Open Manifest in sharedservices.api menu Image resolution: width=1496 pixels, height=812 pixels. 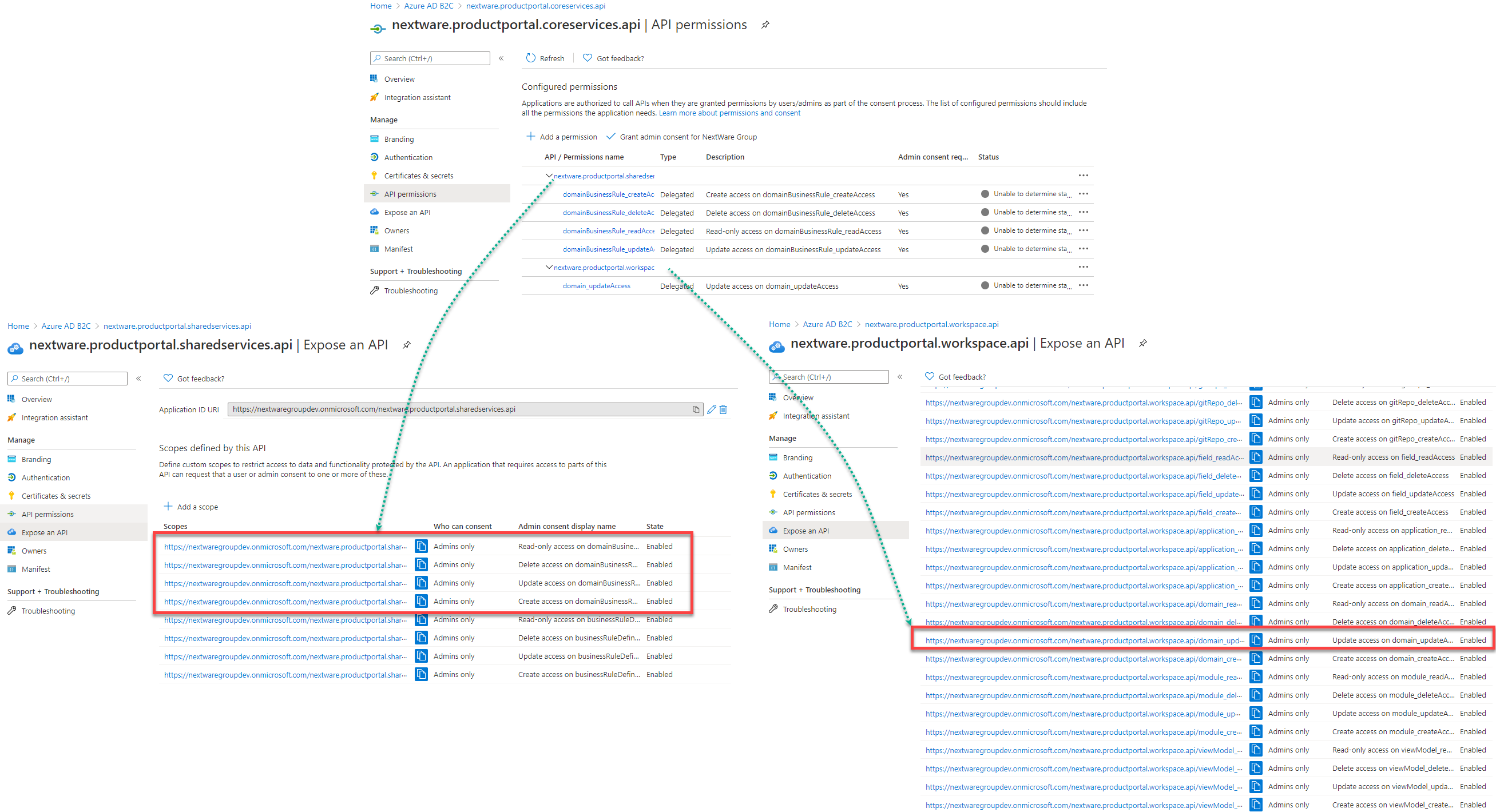35,570
